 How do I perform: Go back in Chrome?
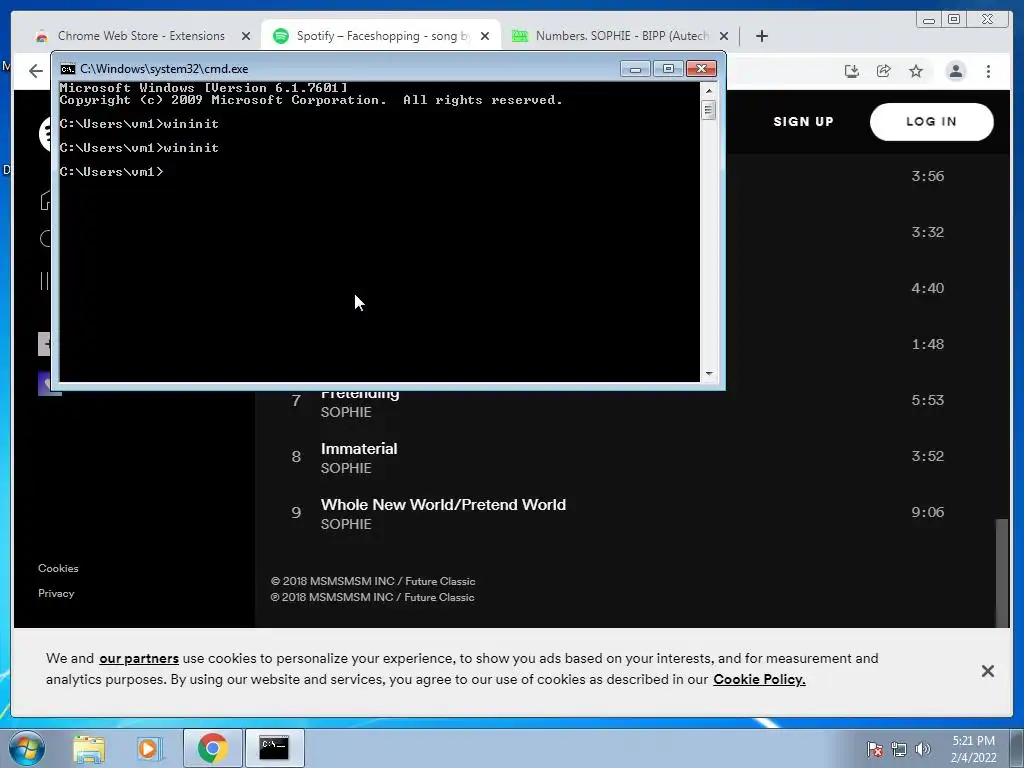36,71
